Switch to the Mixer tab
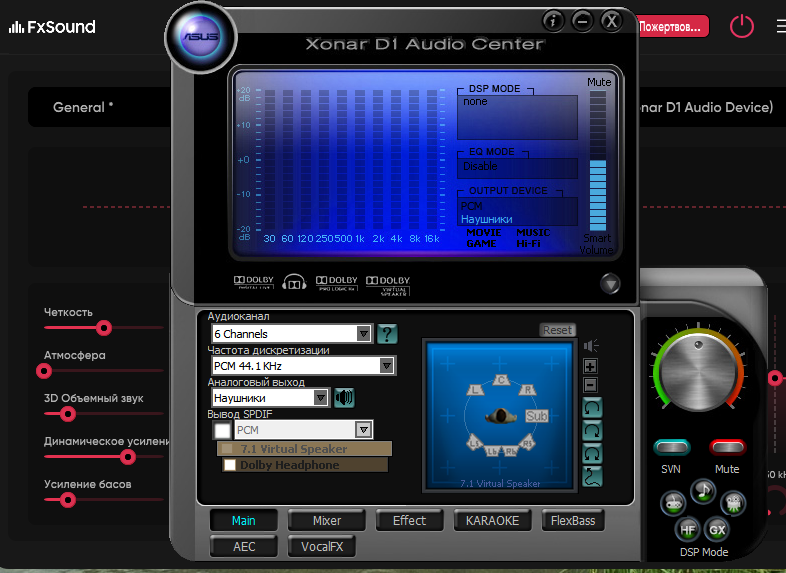Viewport: 786px width, 573px height. point(326,520)
